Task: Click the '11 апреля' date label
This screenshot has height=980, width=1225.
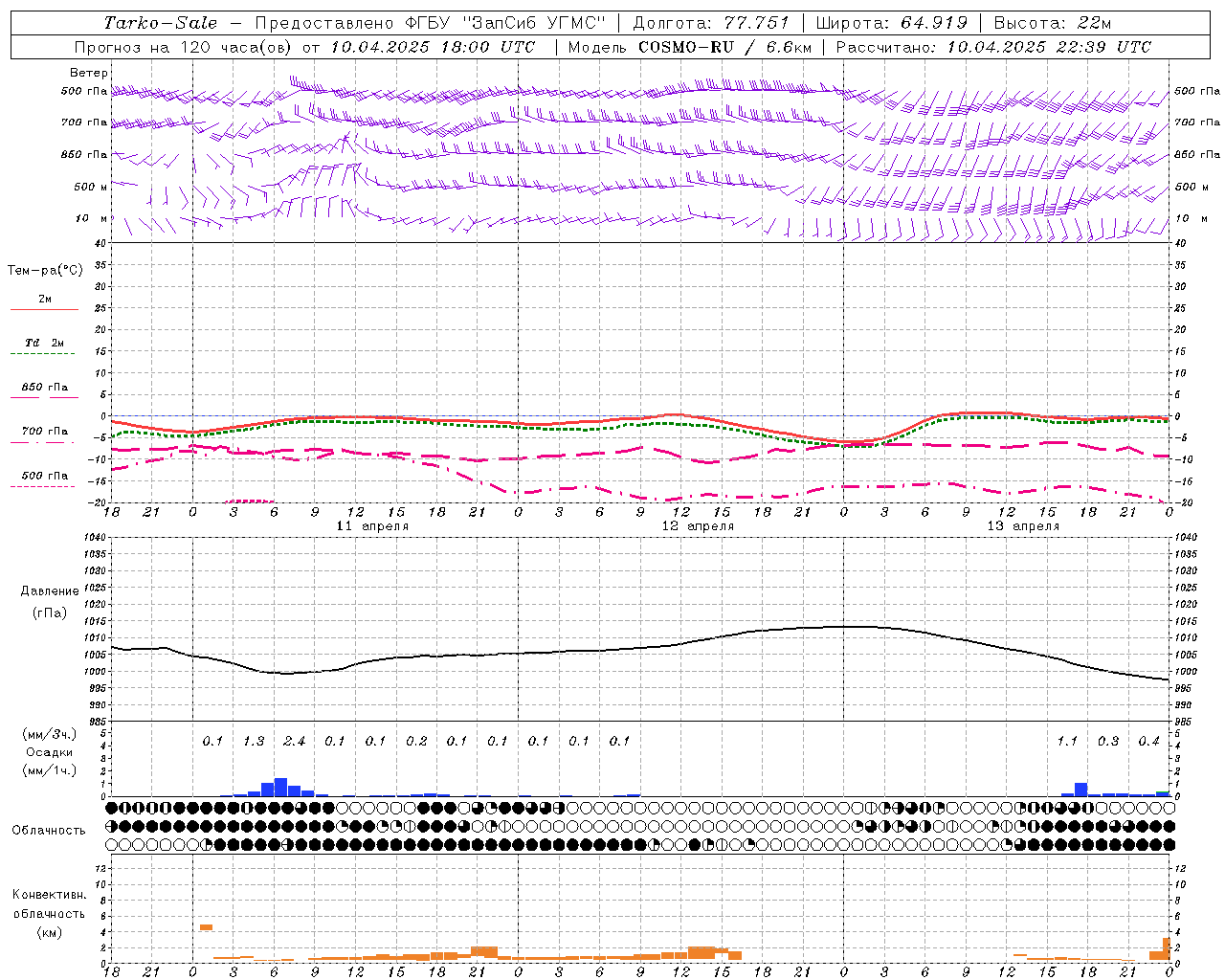Action: tap(372, 526)
